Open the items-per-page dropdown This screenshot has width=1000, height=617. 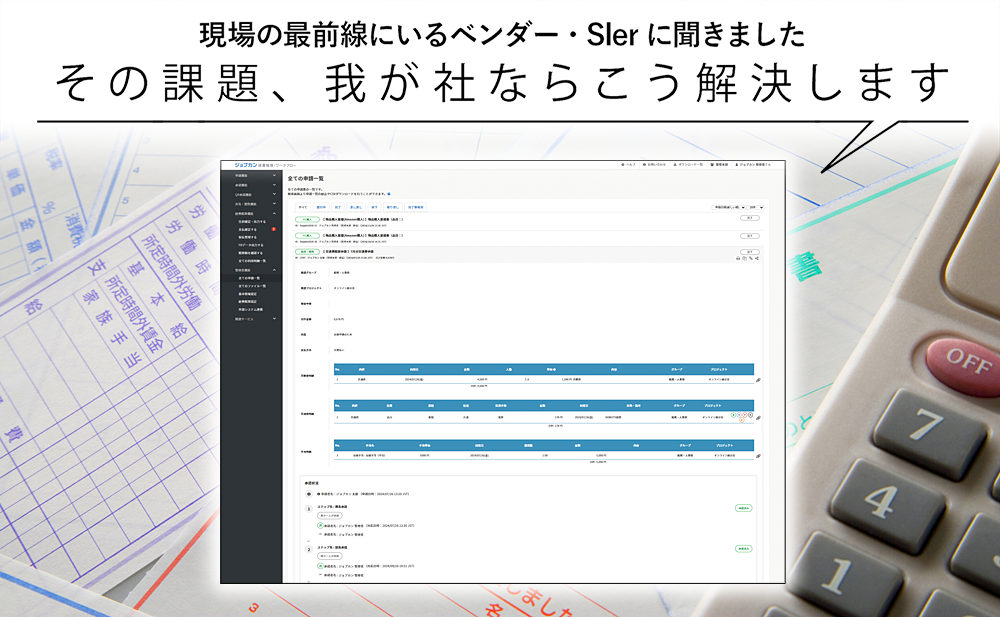point(757,207)
